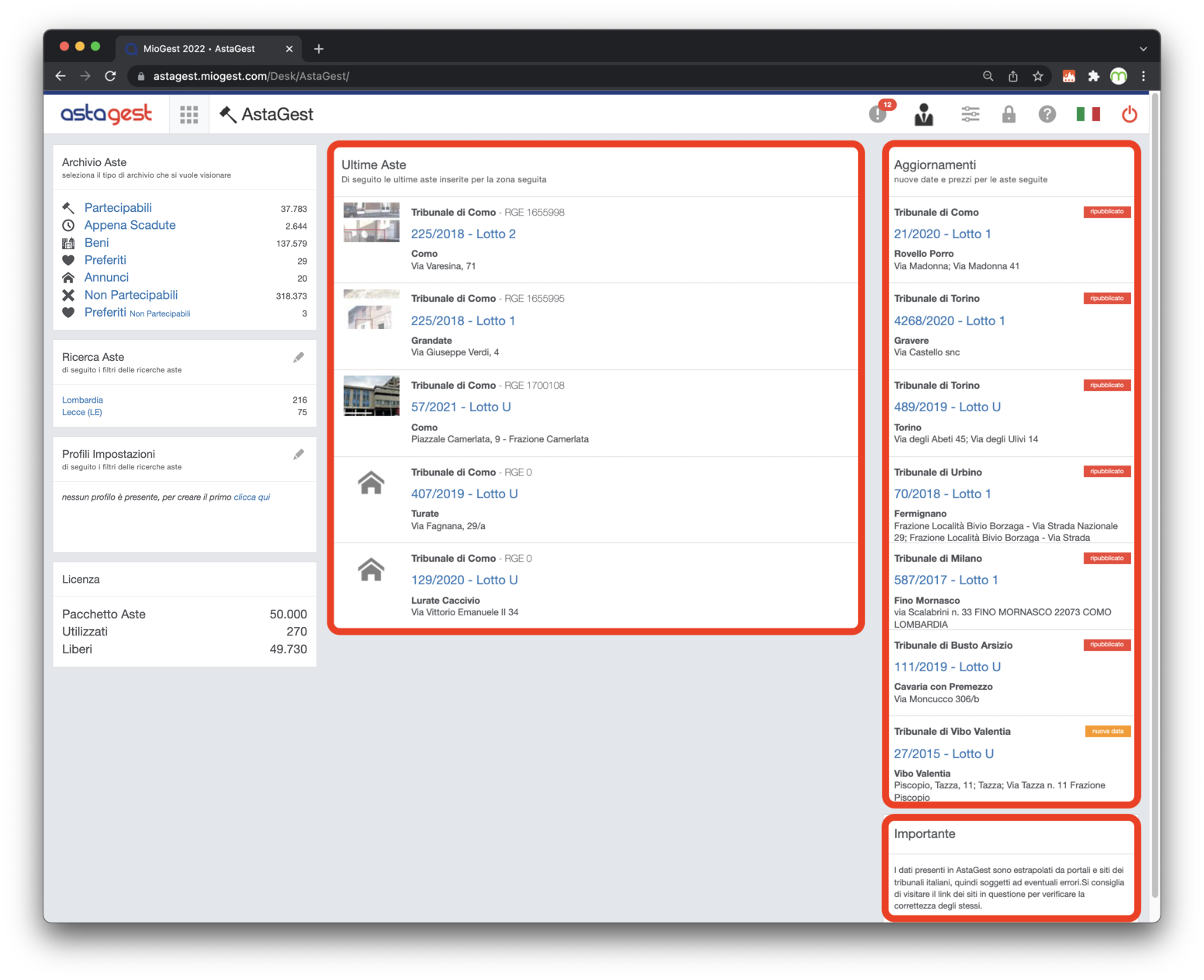Open auction 129/2020 - Lotto U

point(464,580)
